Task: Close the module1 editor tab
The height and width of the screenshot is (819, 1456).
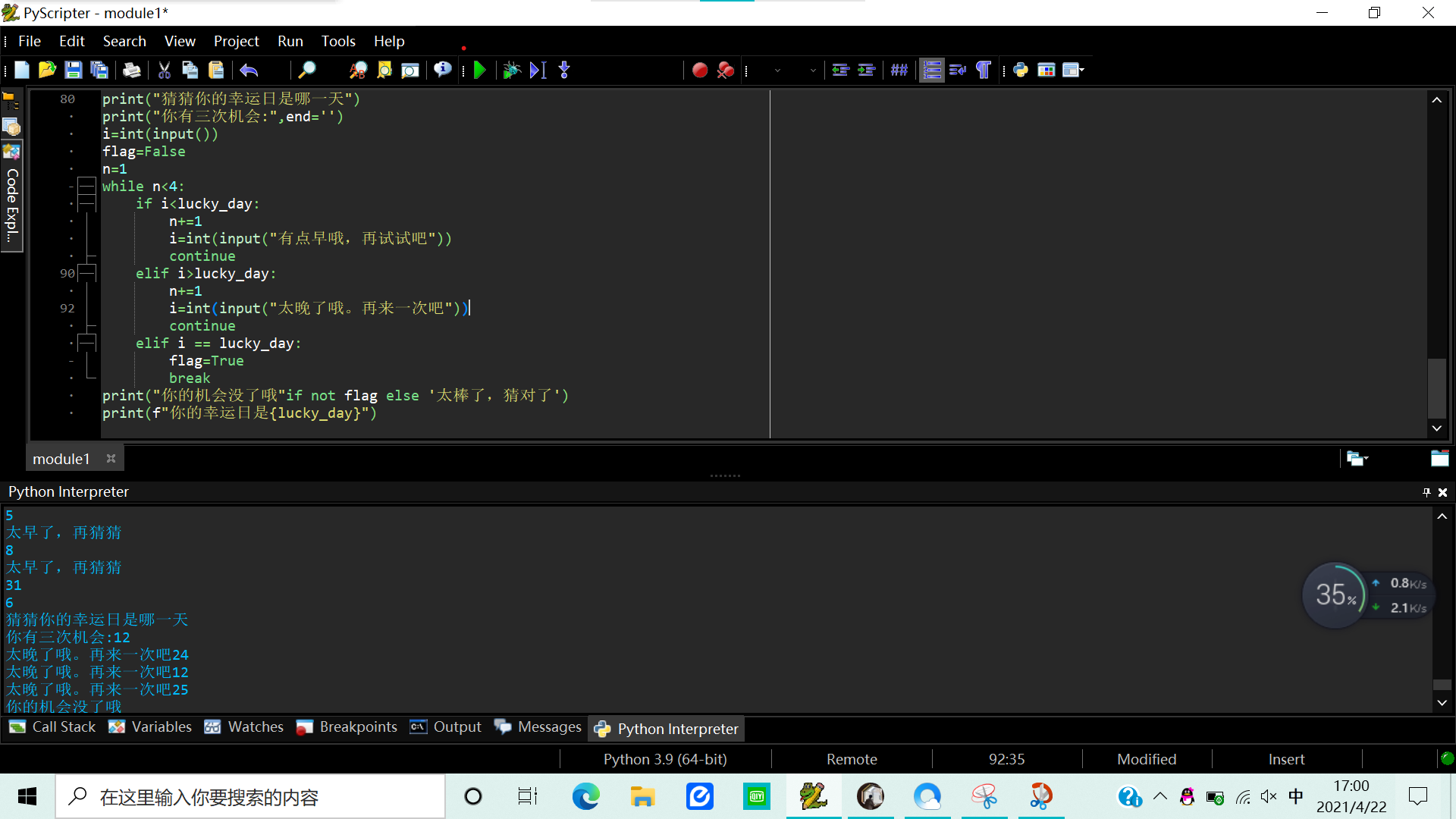Action: [111, 459]
